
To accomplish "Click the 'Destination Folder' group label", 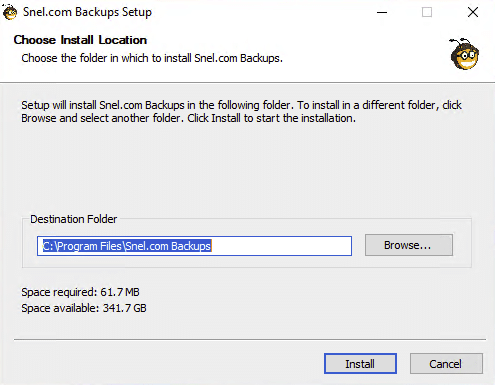I will [x=74, y=219].
